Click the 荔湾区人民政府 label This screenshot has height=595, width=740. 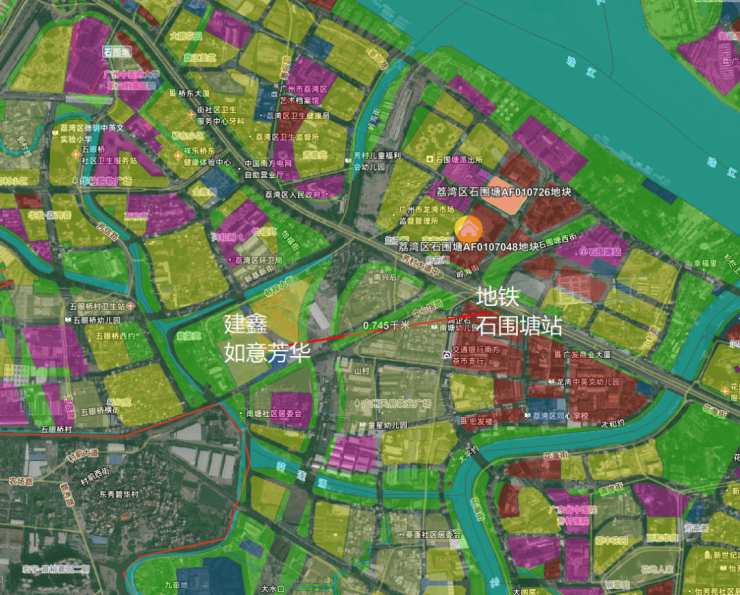pyautogui.click(x=293, y=194)
